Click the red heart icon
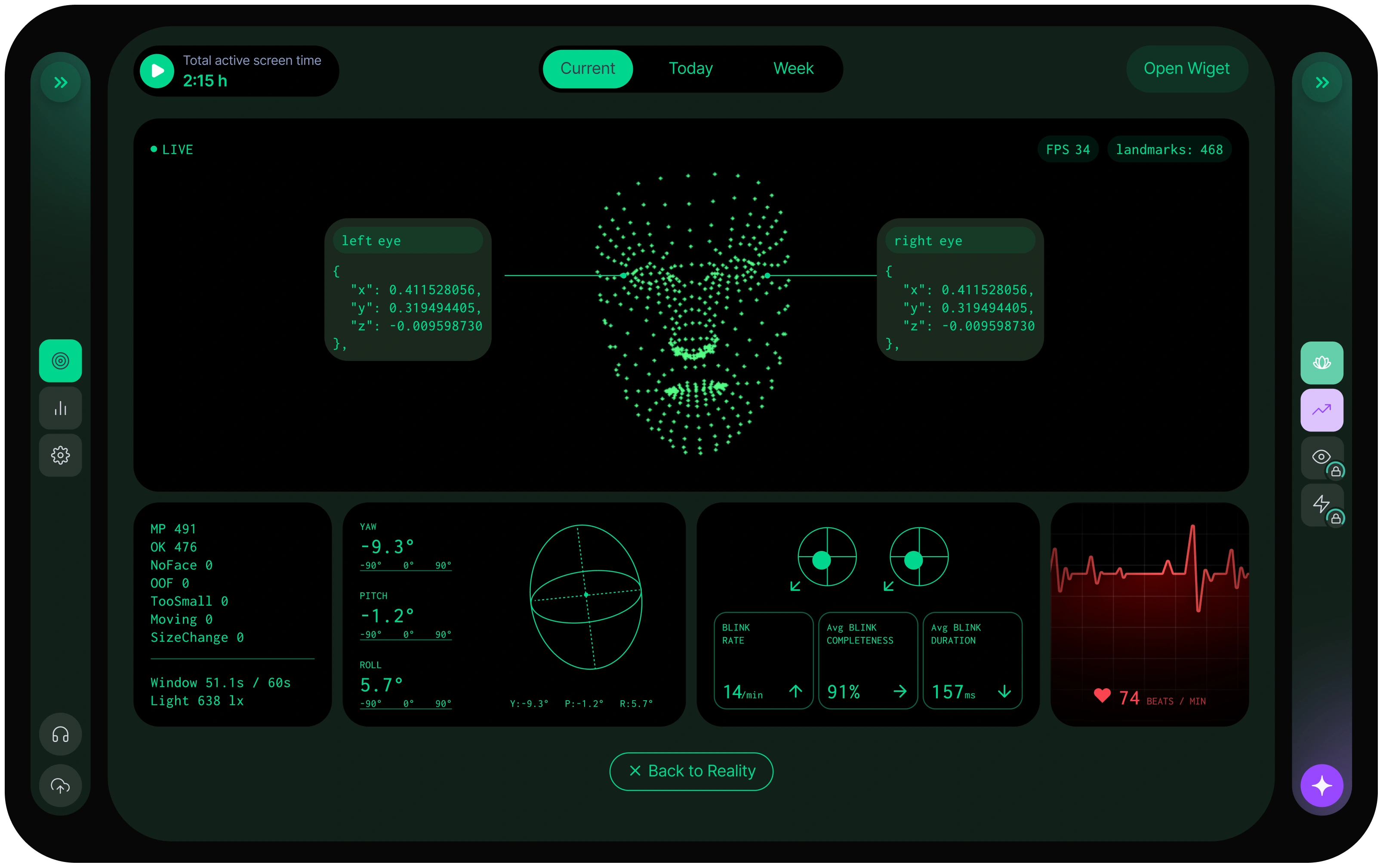The width and height of the screenshot is (1383, 868). [x=1102, y=696]
